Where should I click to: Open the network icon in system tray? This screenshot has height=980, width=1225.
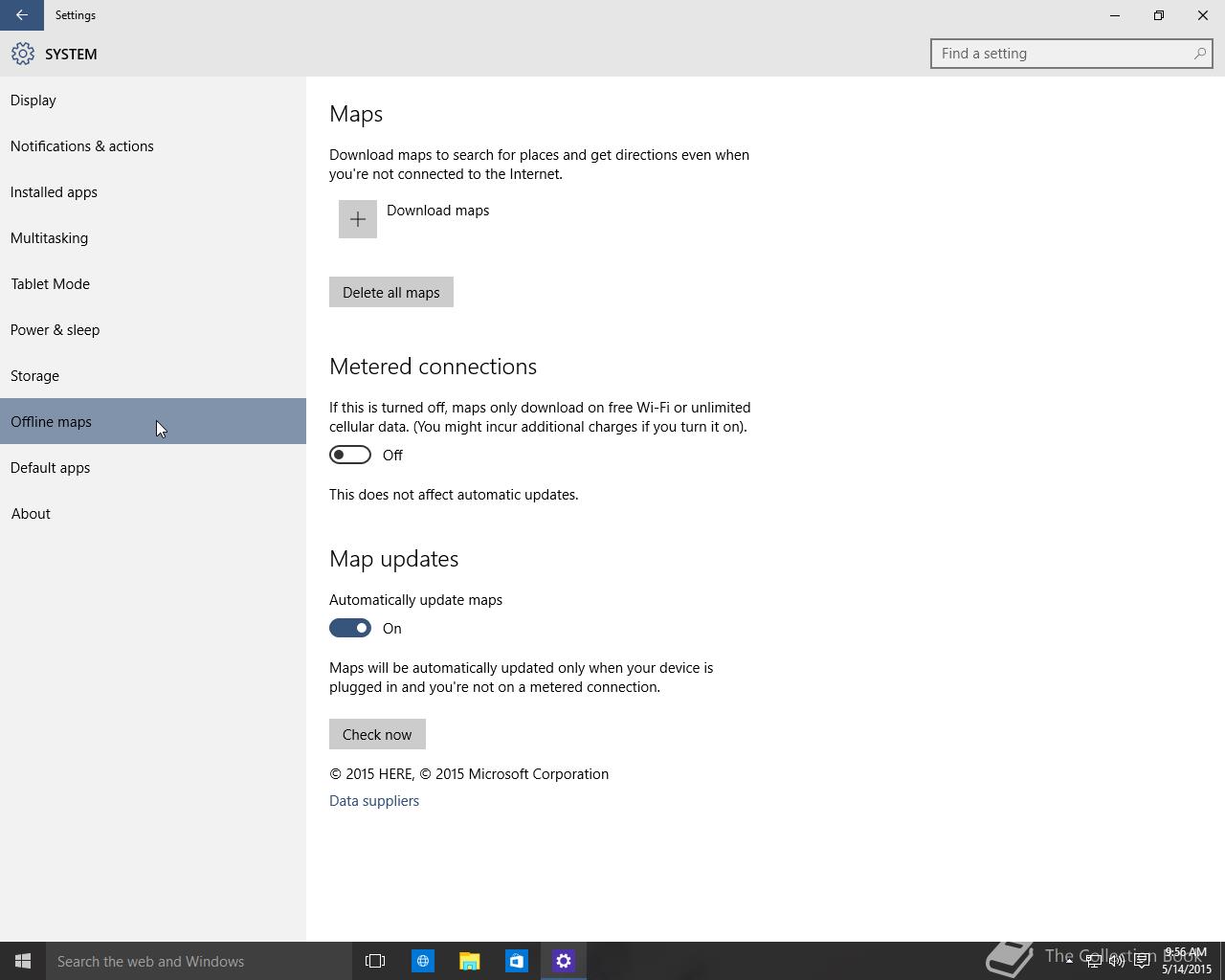click(1093, 961)
